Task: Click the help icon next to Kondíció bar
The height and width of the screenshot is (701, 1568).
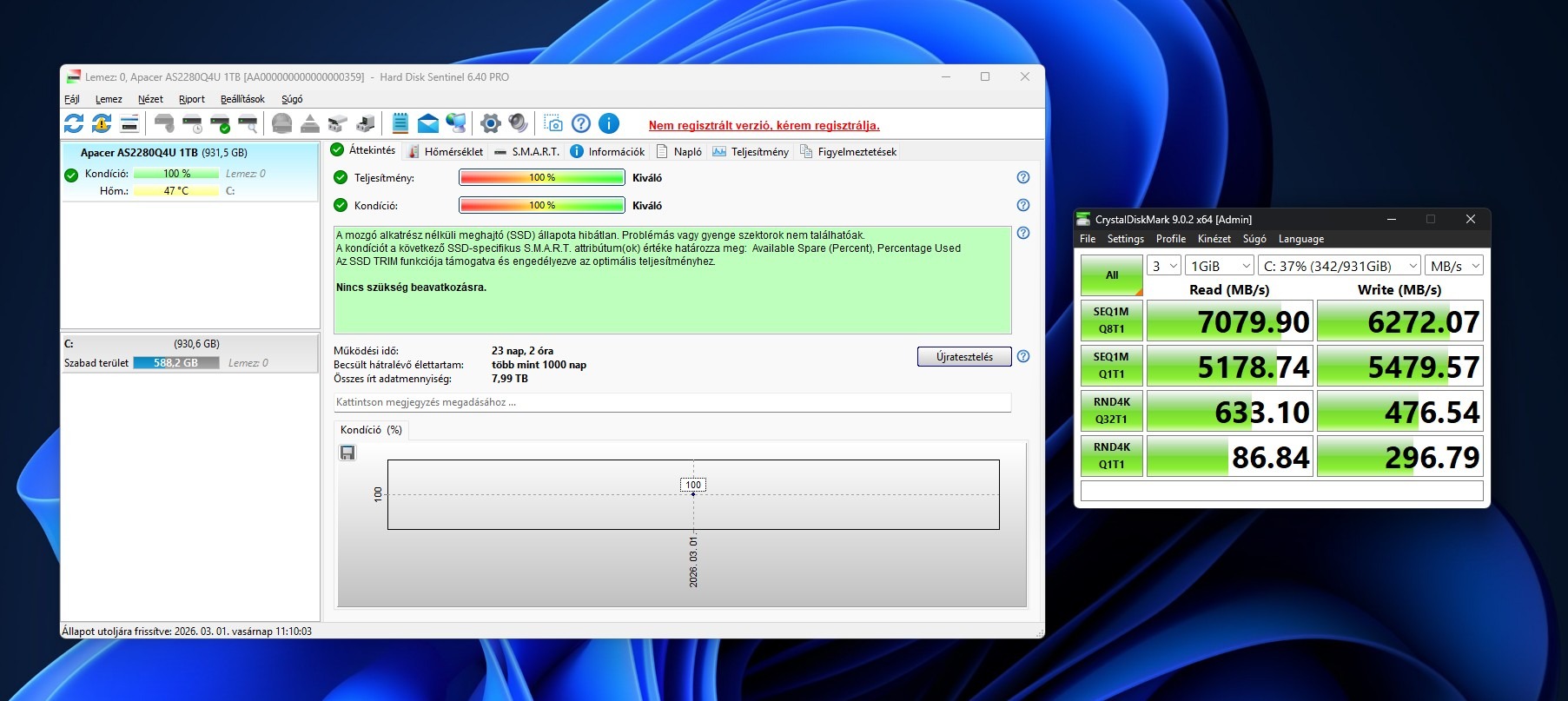Action: tap(1023, 205)
